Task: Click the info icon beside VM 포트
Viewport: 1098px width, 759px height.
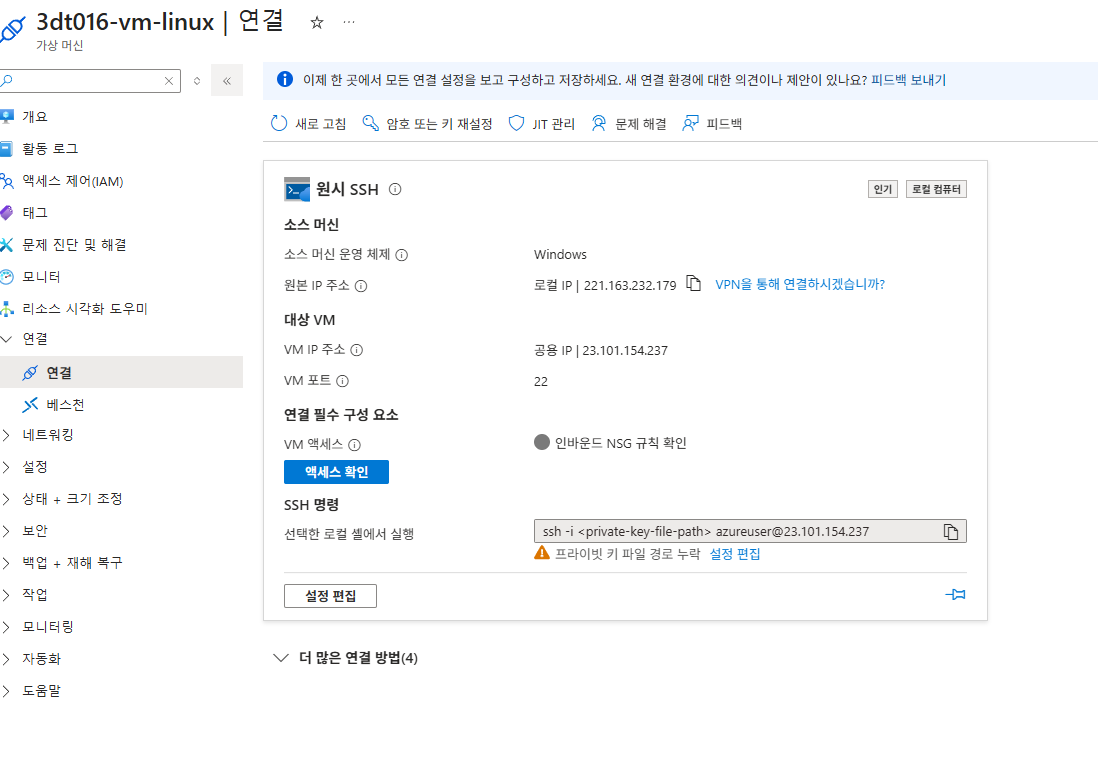Action: (342, 381)
